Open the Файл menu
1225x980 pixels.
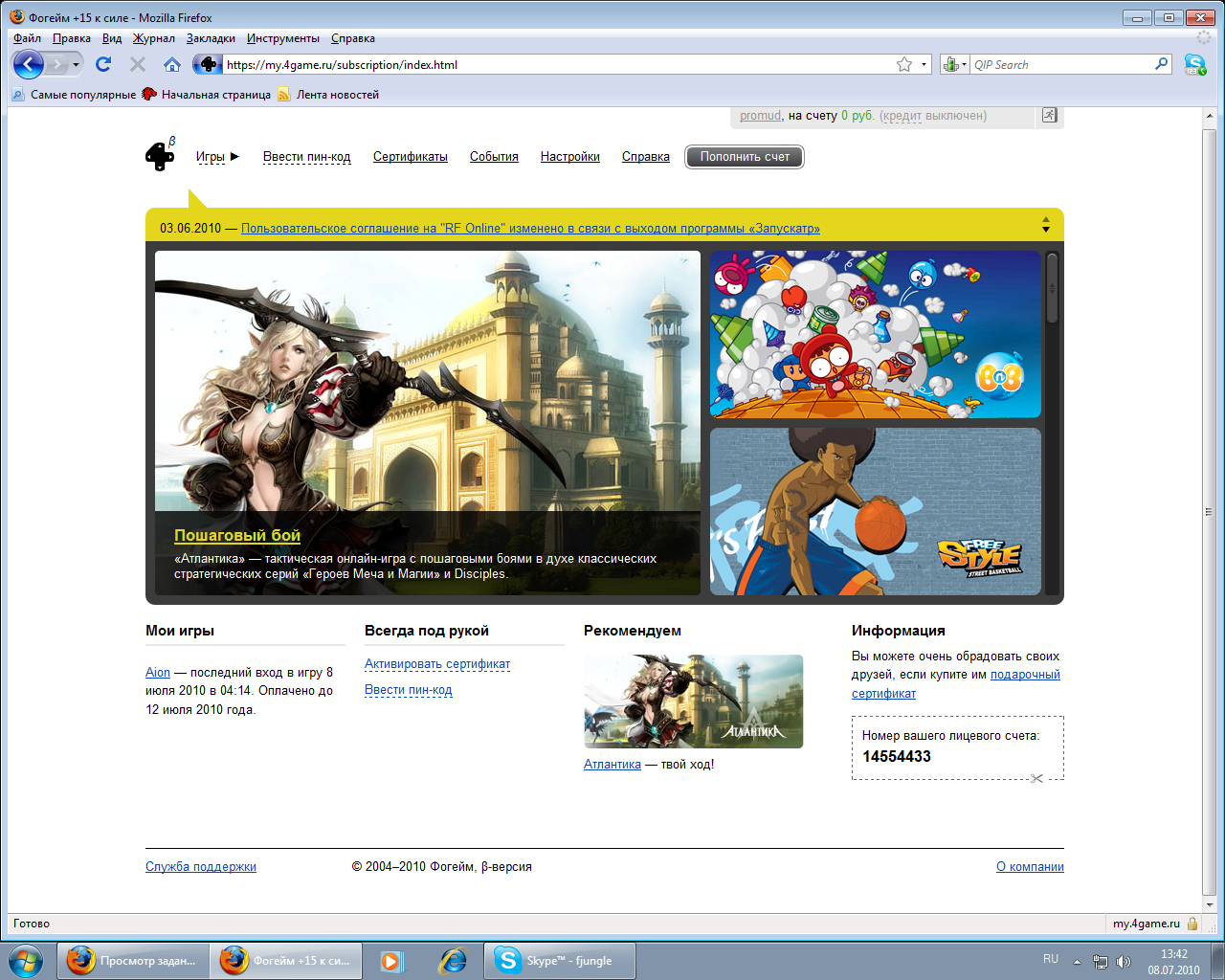[27, 38]
